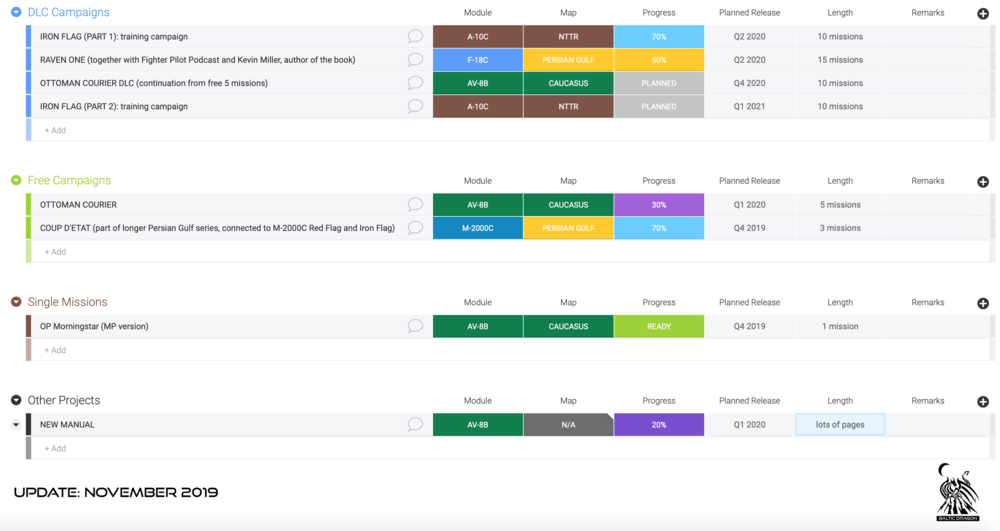This screenshot has height=531, width=1000.
Task: Open comments for RAVEN ONE campaign row
Action: [x=415, y=60]
